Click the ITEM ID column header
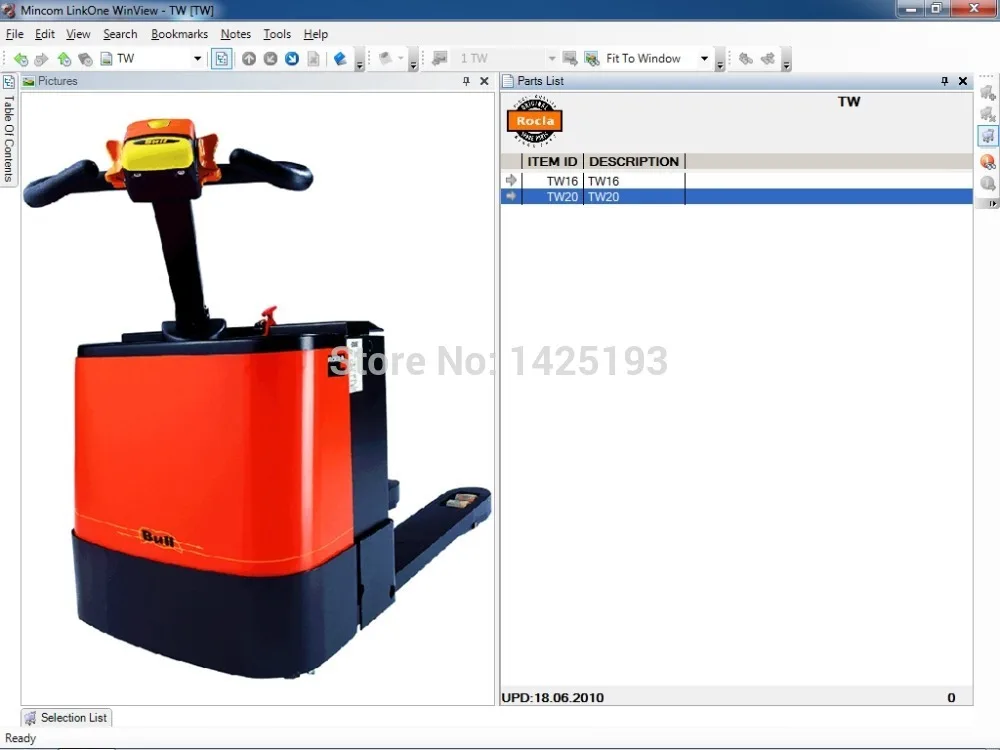 552,161
